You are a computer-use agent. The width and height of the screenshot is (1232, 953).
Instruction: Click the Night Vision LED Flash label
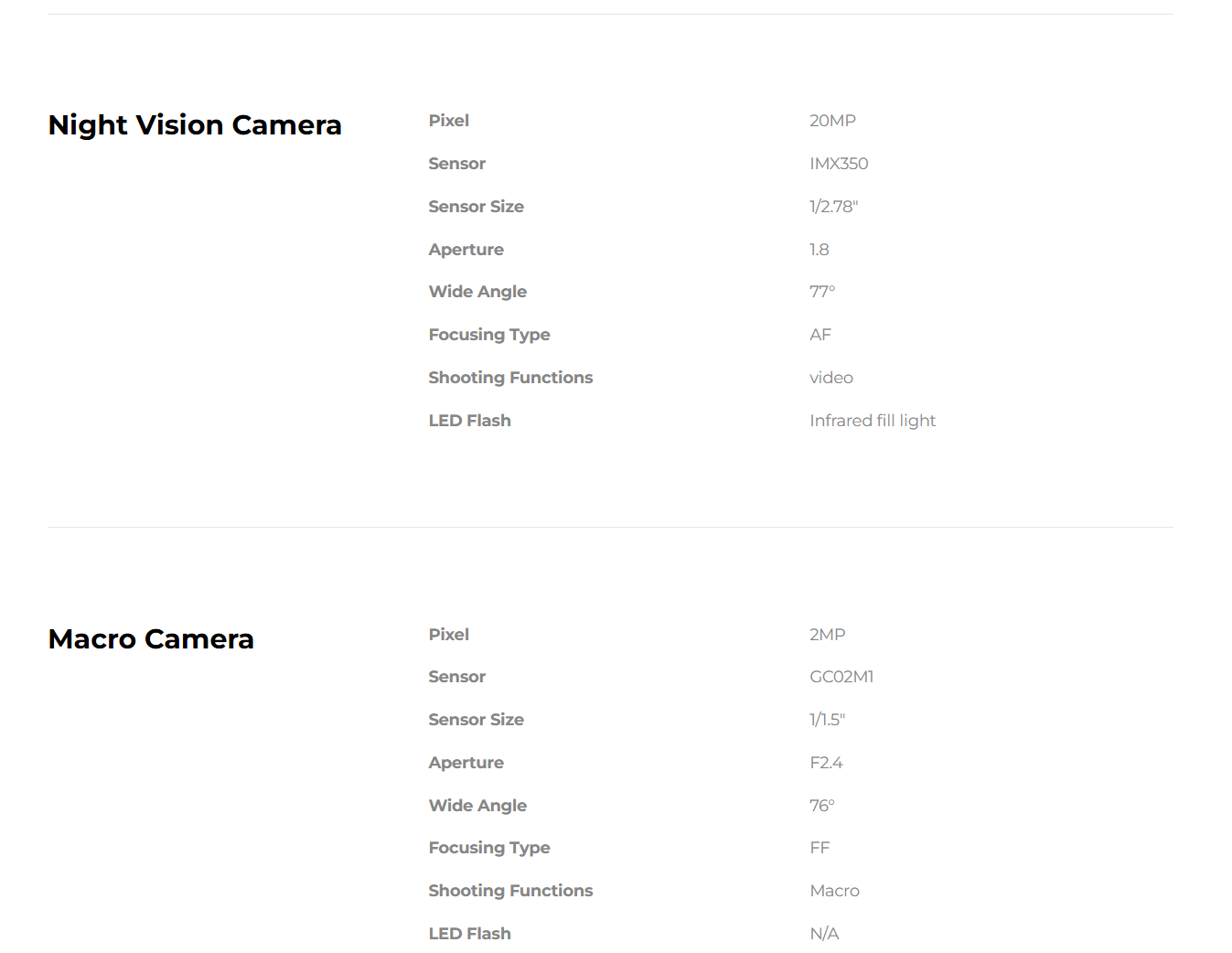pos(469,421)
